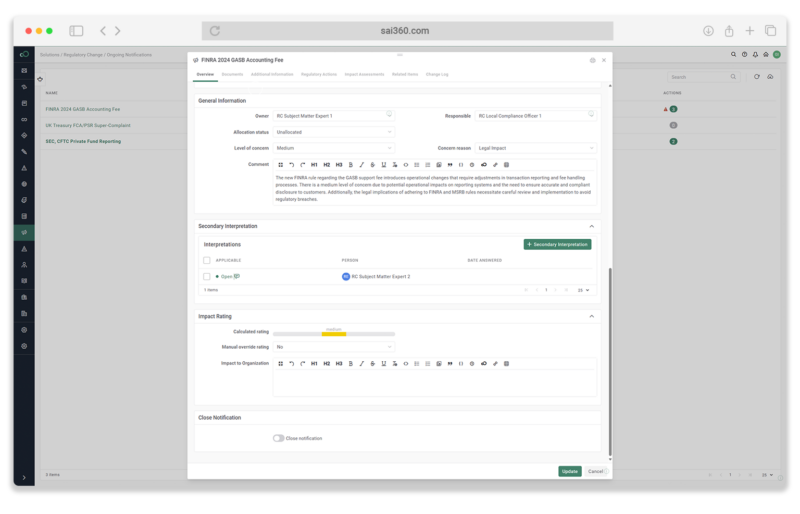
Task: Redo in Impact to Organization editor
Action: point(303,364)
